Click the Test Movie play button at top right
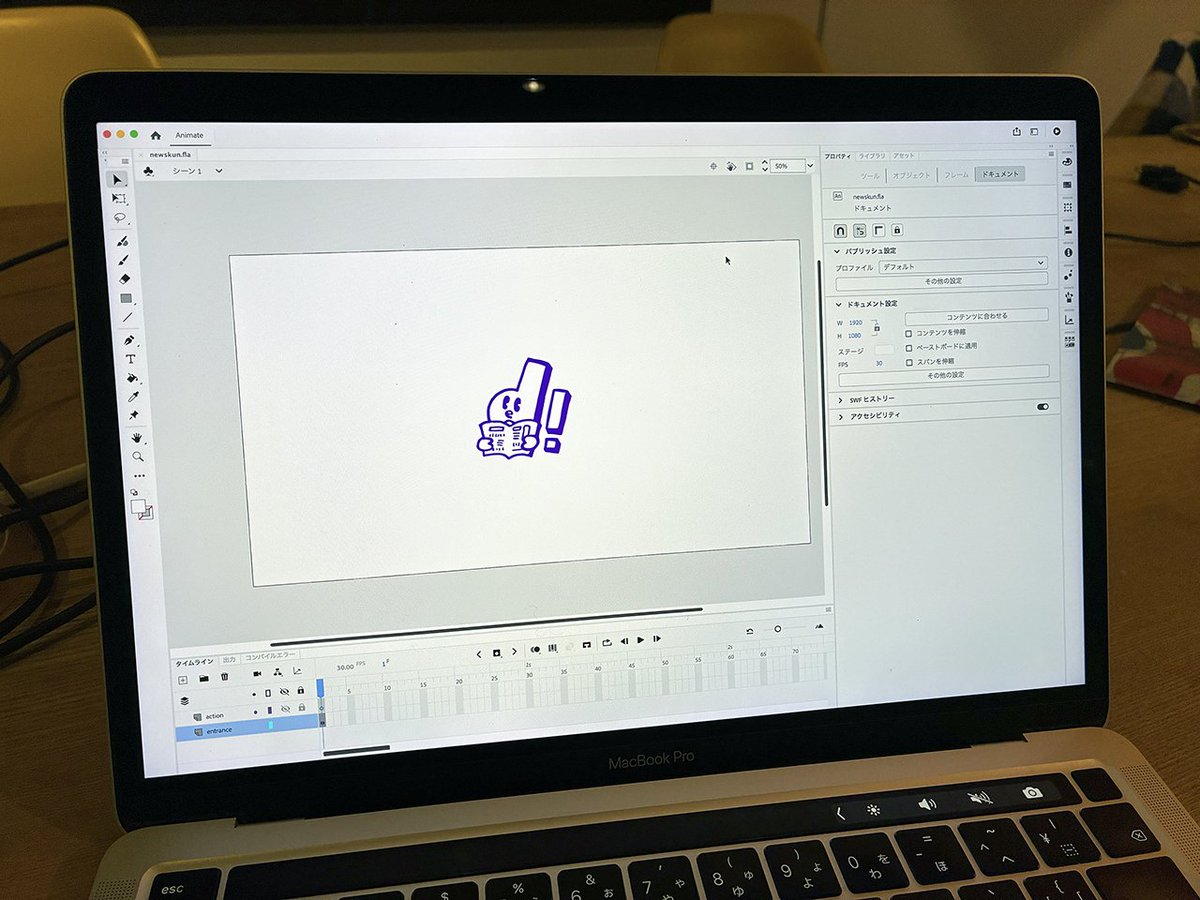1200x900 pixels. [1057, 131]
